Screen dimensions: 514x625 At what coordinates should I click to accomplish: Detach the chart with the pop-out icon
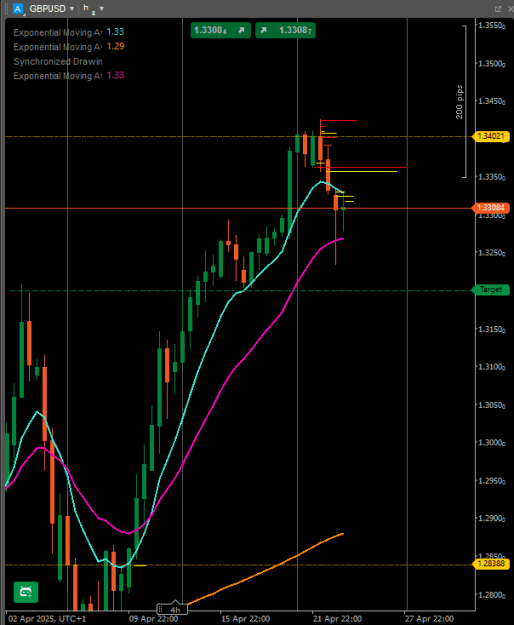pyautogui.click(x=498, y=8)
